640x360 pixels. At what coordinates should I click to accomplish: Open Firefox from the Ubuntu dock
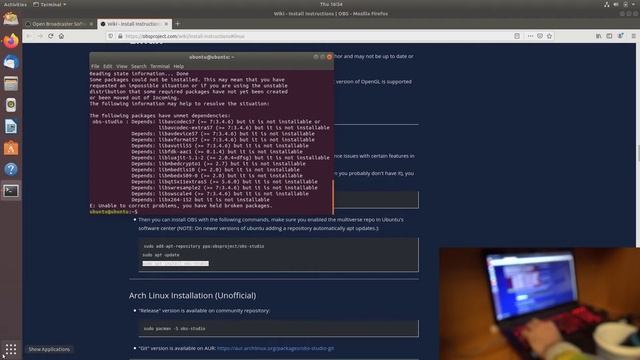[11, 41]
